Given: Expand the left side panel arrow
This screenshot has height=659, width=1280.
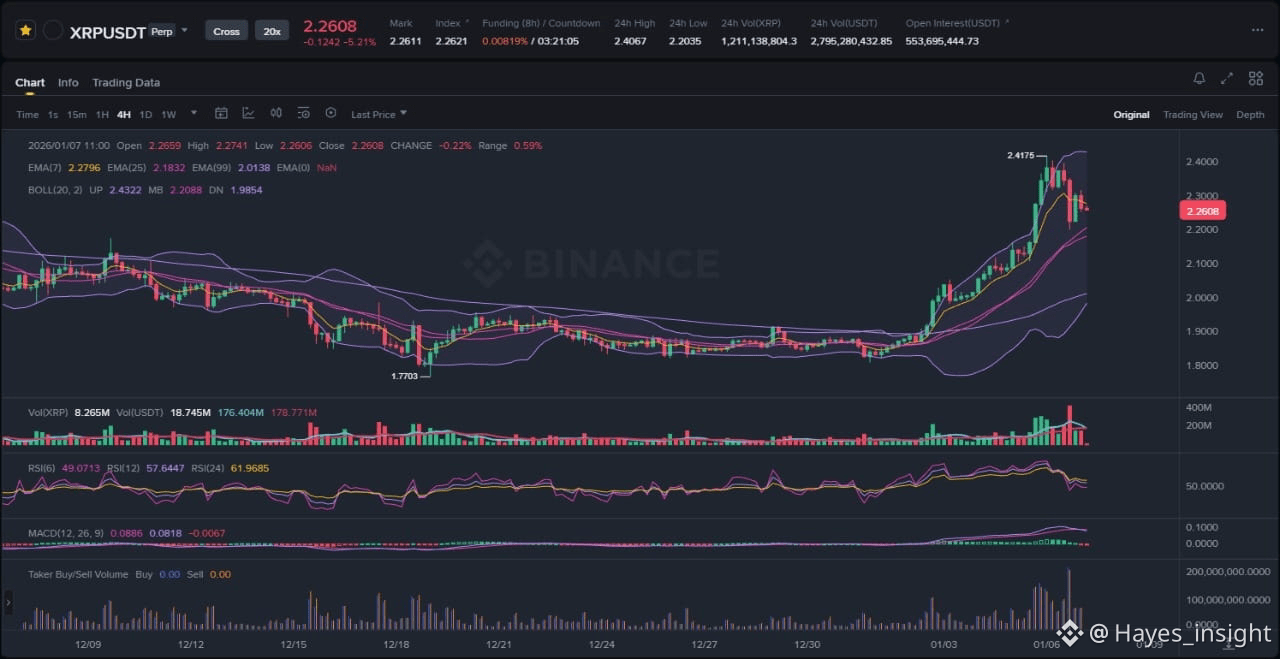Looking at the screenshot, I should (x=9, y=602).
